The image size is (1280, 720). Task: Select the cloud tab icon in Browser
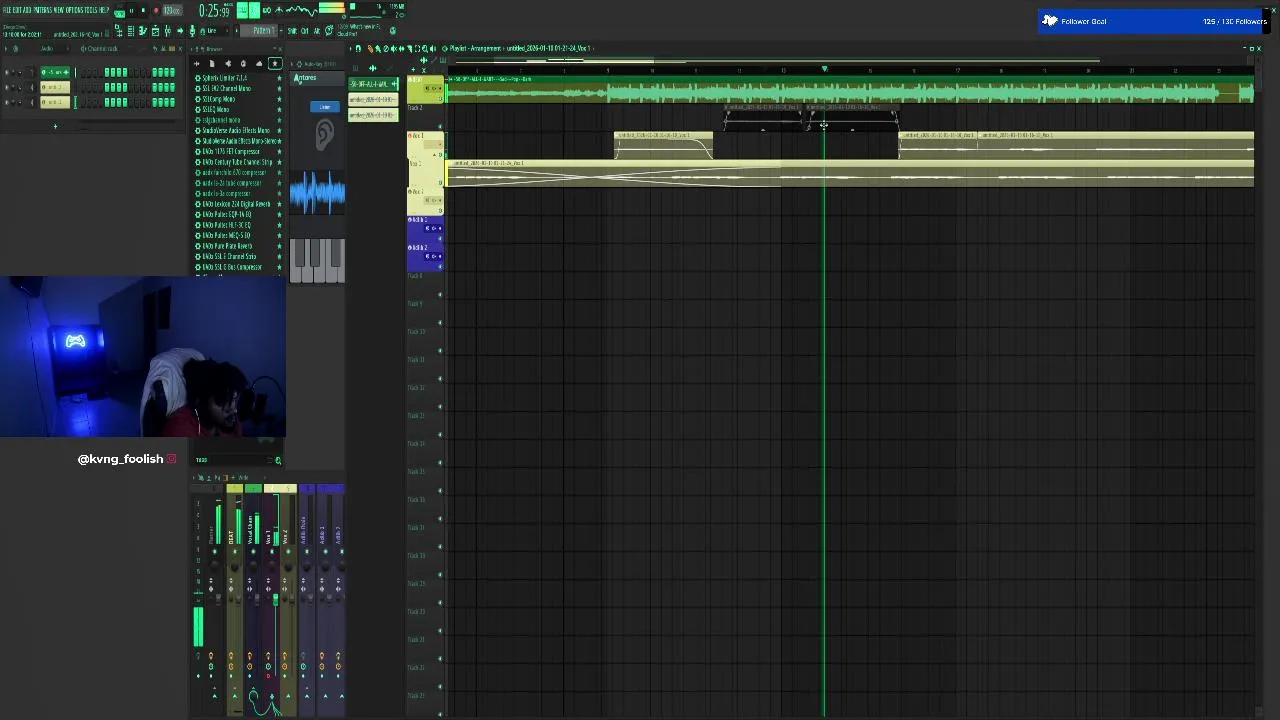coord(259,64)
